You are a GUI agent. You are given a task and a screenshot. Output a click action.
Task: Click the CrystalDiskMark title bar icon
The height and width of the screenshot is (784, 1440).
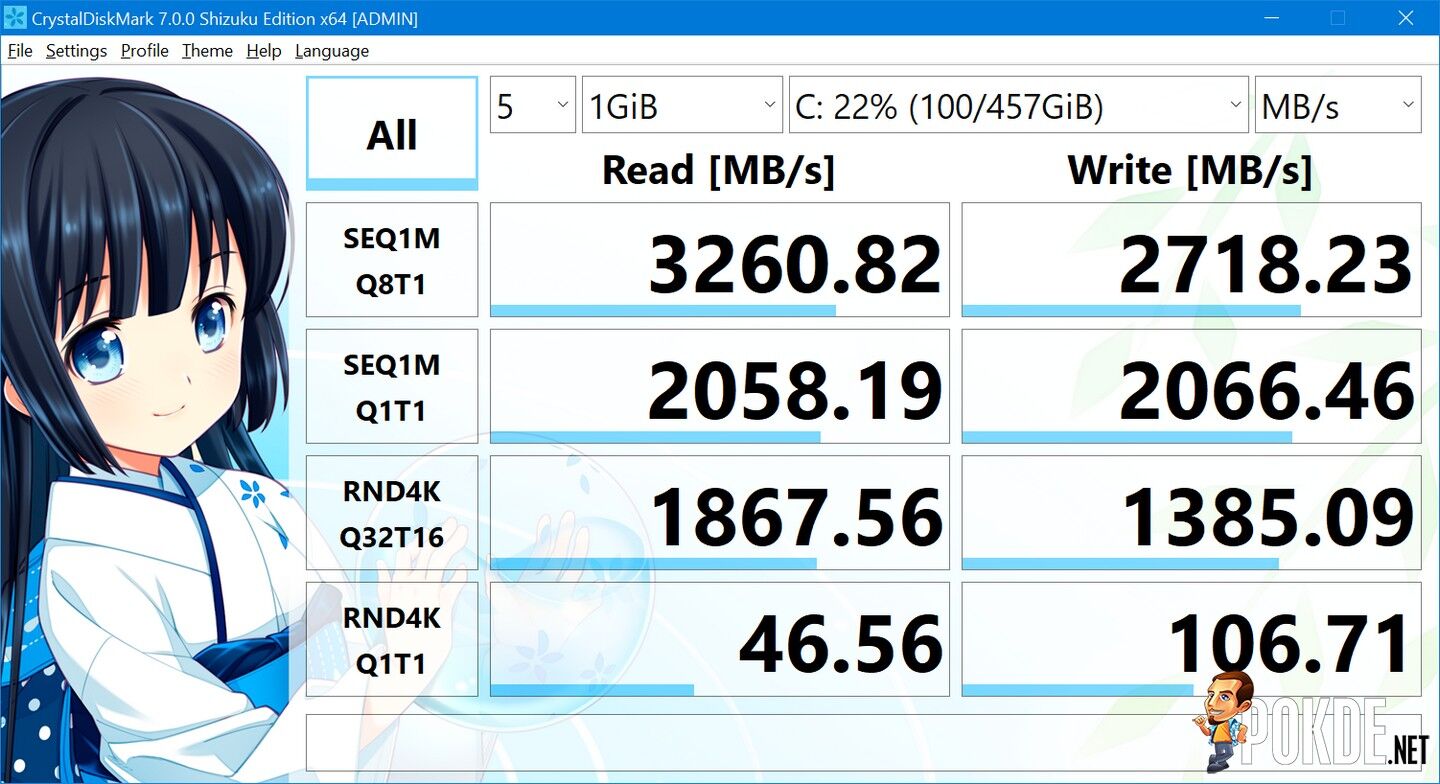click(15, 18)
